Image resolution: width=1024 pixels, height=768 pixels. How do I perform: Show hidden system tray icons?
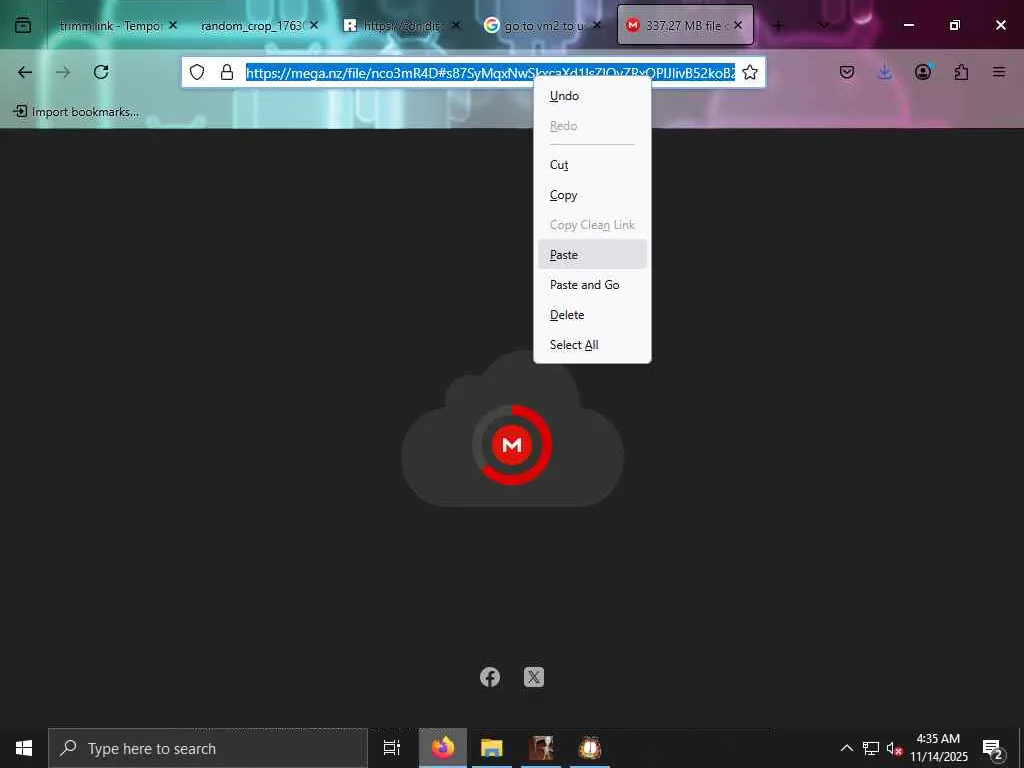846,748
